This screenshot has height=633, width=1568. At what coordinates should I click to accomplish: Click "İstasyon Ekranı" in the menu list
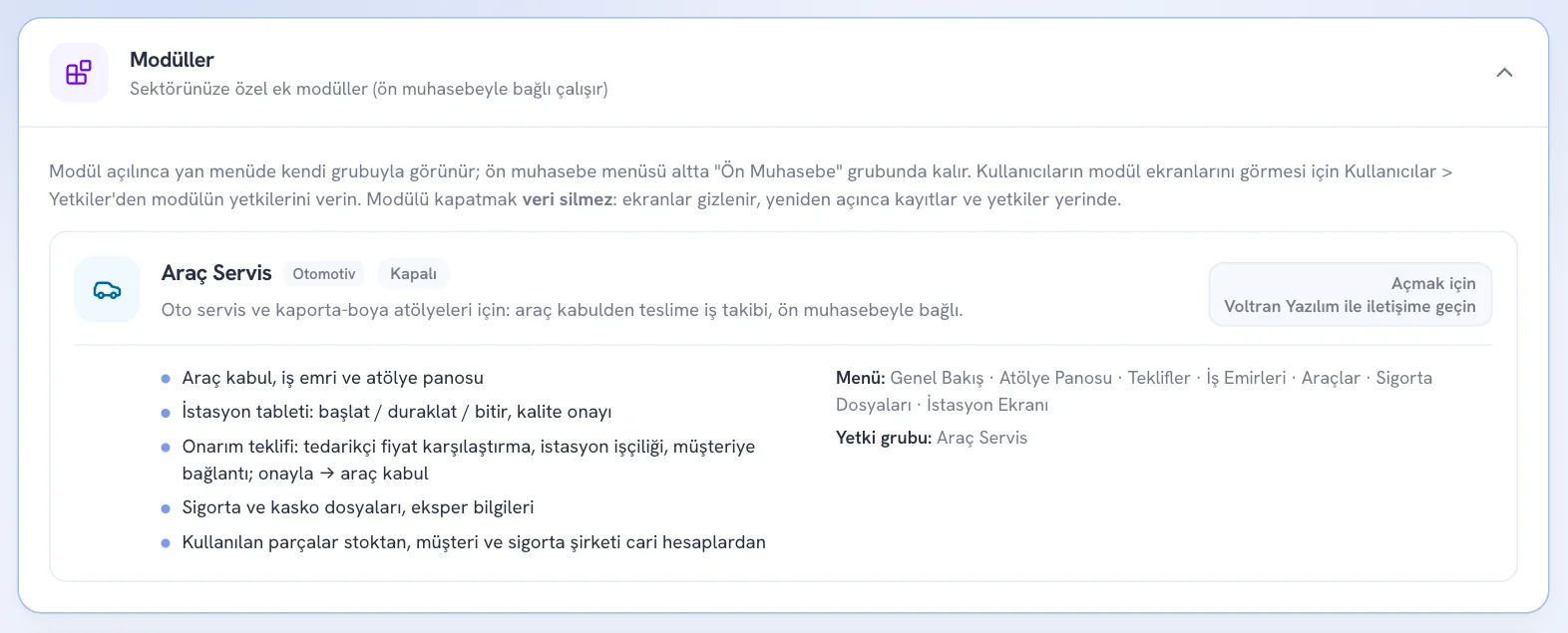point(987,405)
